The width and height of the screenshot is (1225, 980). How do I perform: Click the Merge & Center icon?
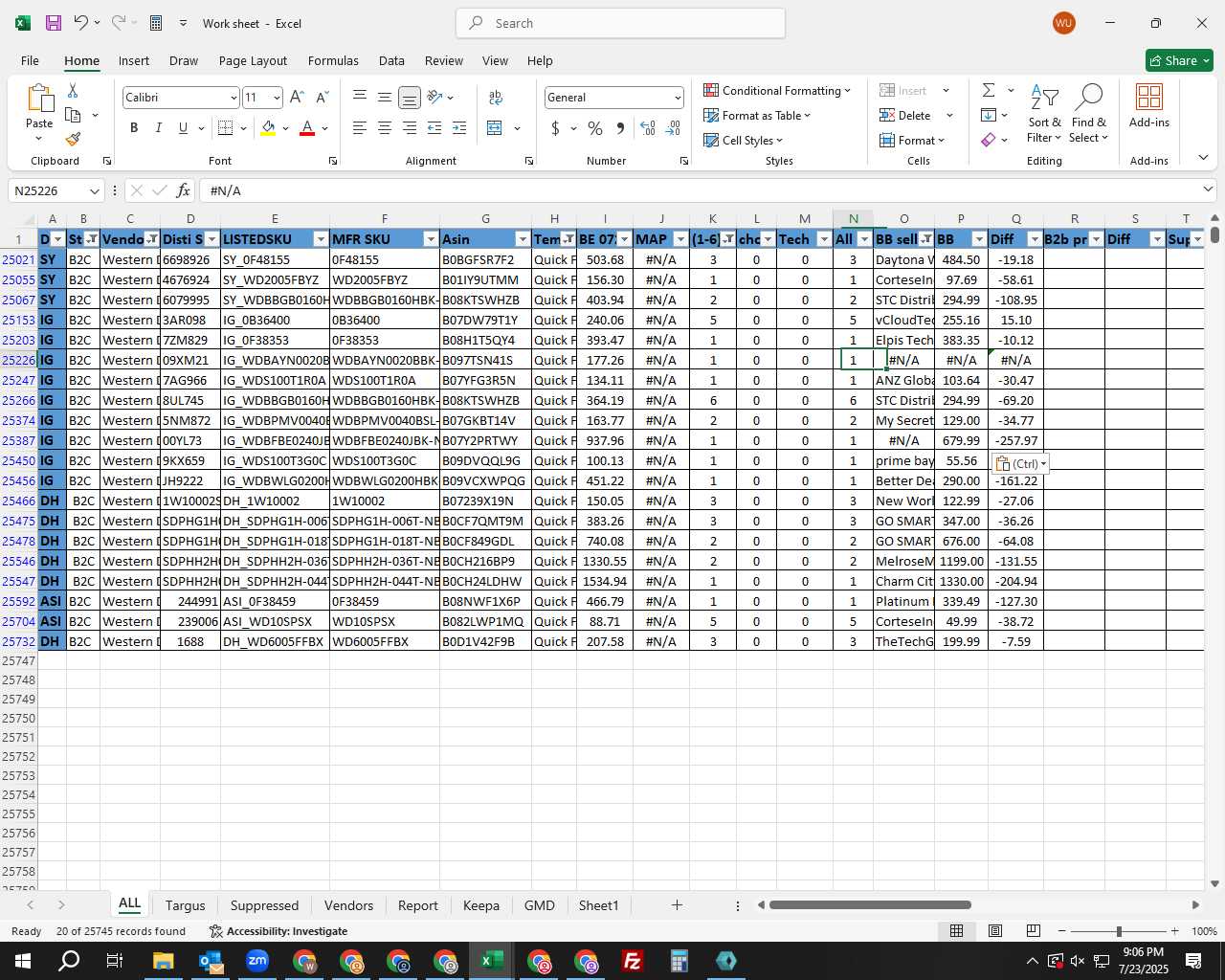495,128
